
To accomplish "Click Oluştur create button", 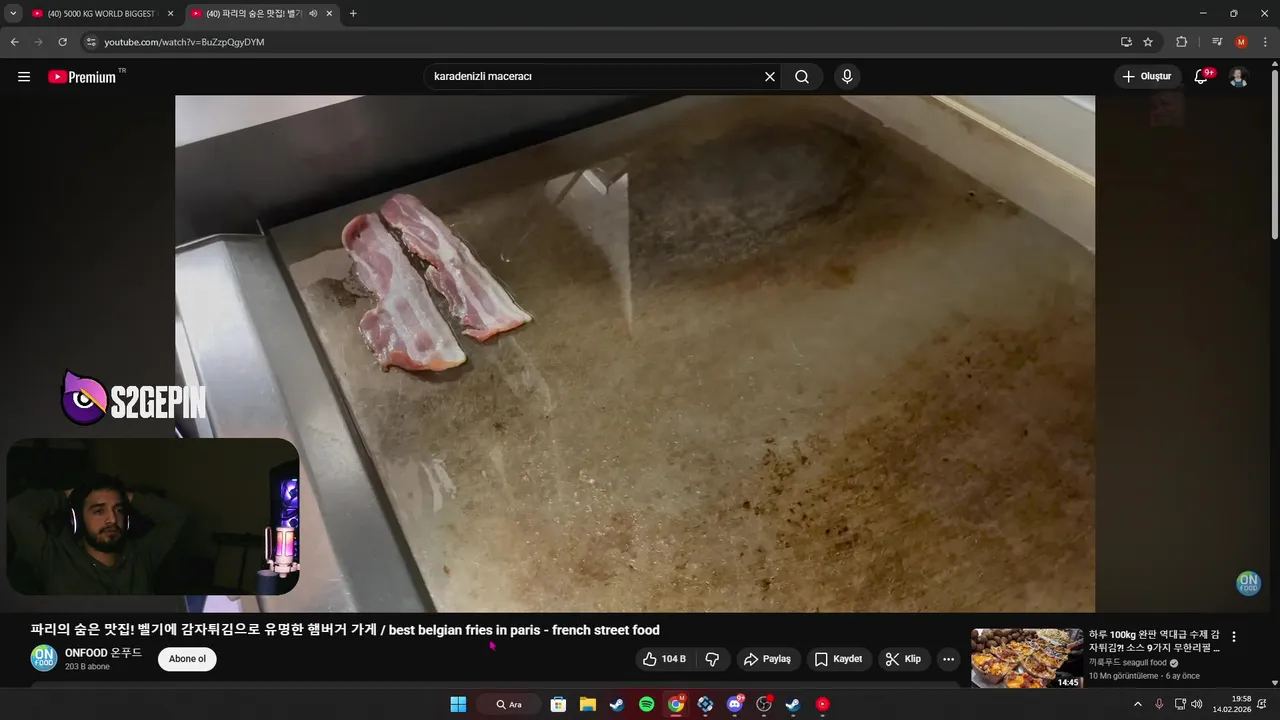I will [x=1148, y=77].
